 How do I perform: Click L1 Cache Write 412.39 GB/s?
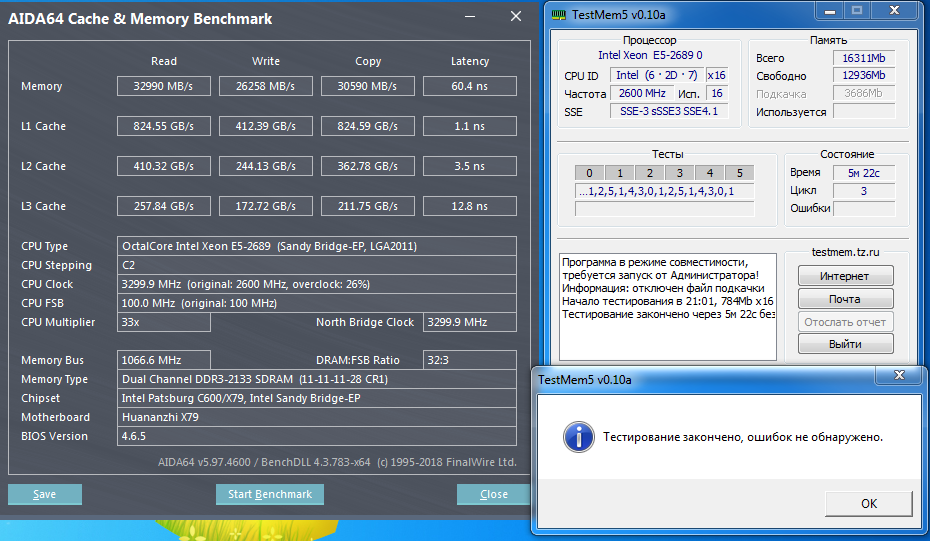[266, 126]
